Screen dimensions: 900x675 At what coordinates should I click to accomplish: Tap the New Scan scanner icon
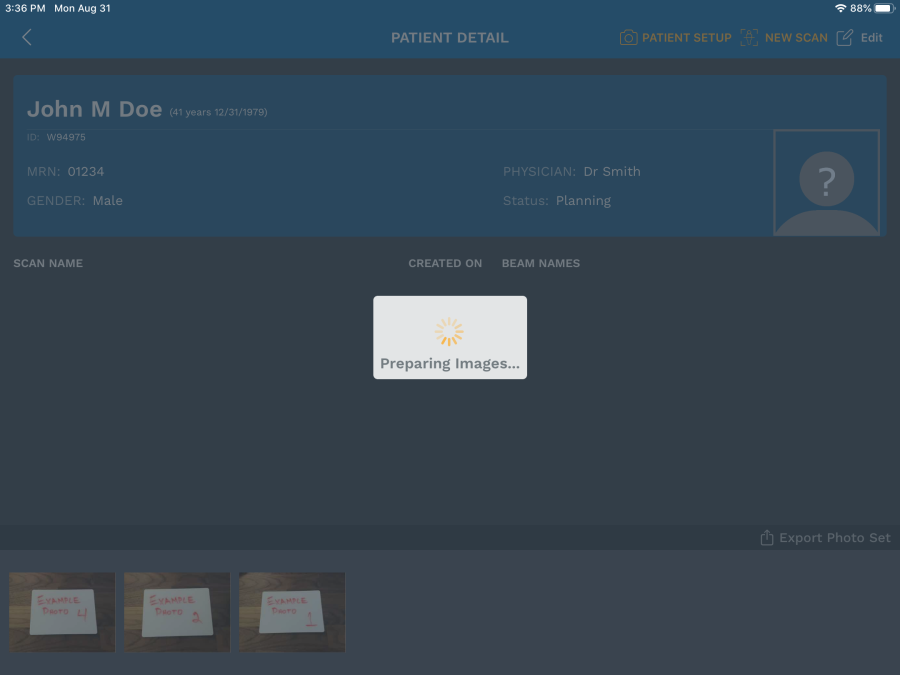click(748, 38)
